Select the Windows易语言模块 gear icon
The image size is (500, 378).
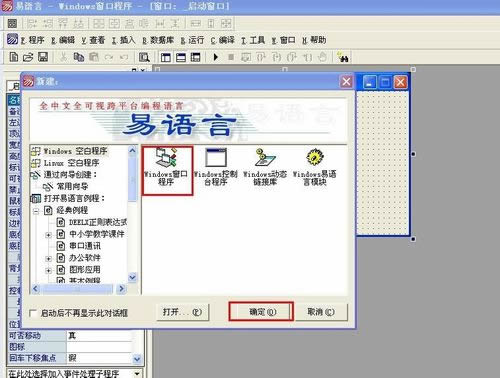point(314,167)
